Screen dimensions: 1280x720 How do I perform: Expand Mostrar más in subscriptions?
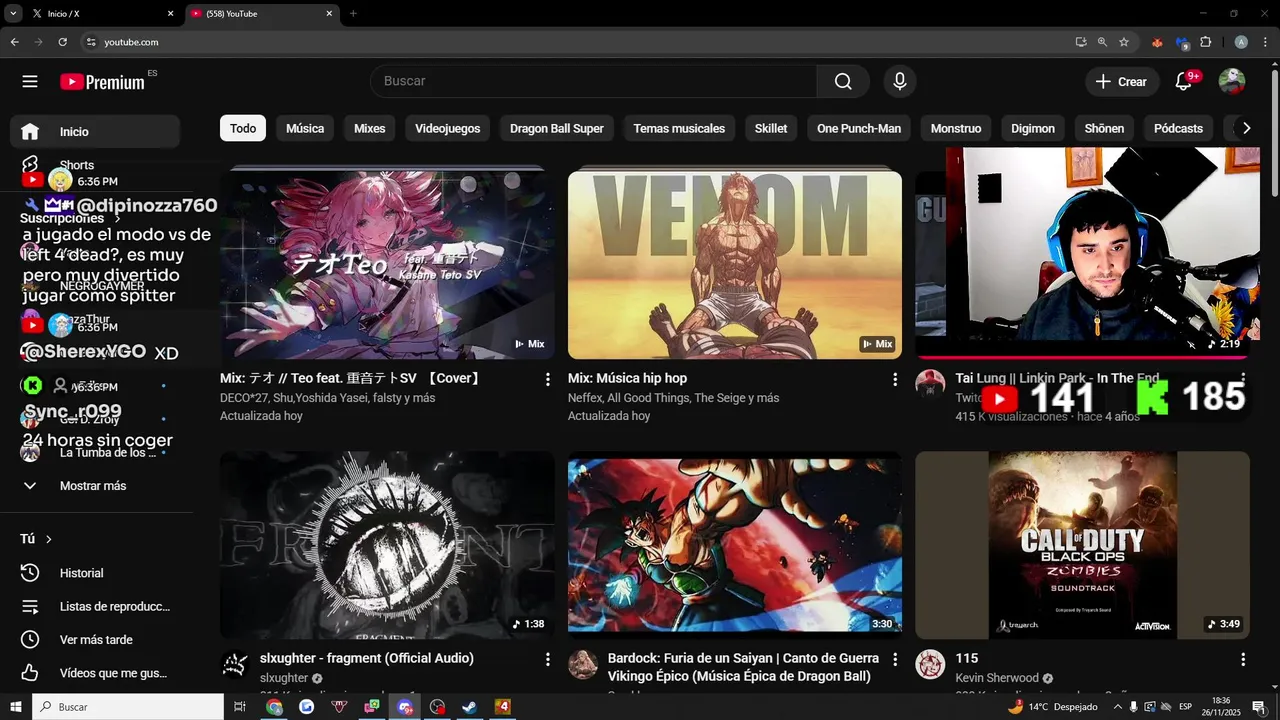(95, 486)
